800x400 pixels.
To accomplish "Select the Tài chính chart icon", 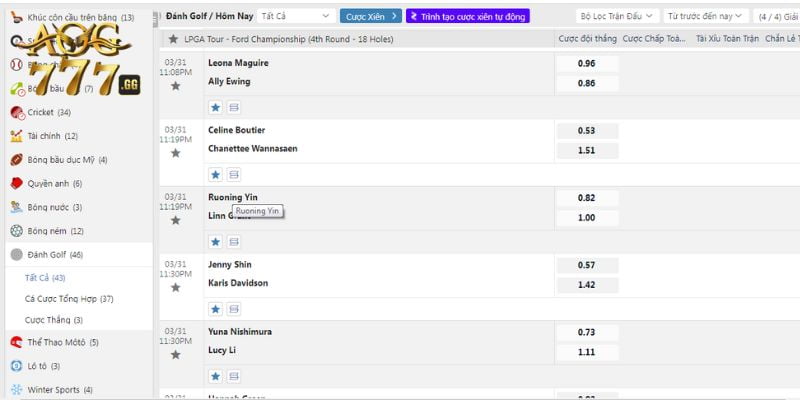I will [16, 136].
